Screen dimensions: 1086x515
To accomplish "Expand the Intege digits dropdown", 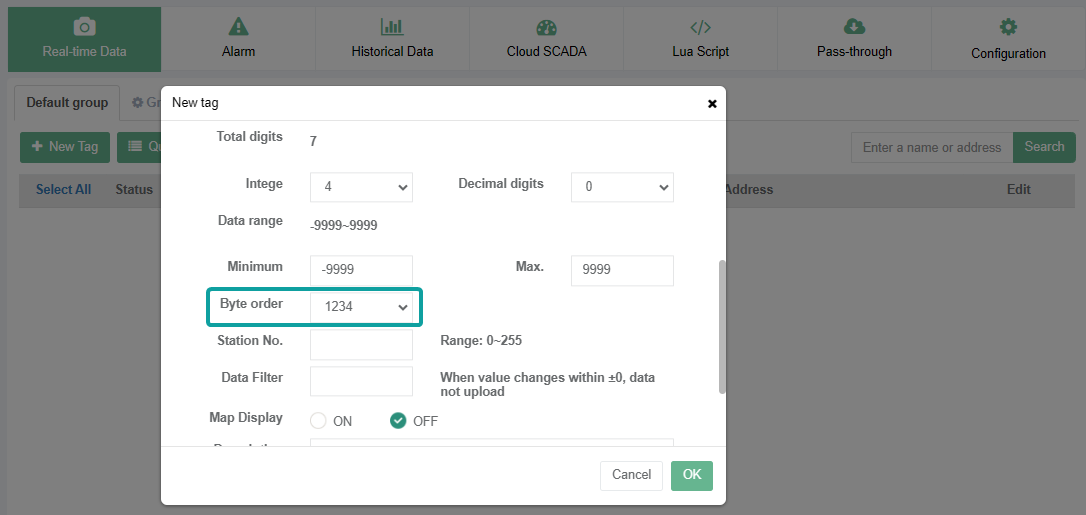I will point(361,187).
